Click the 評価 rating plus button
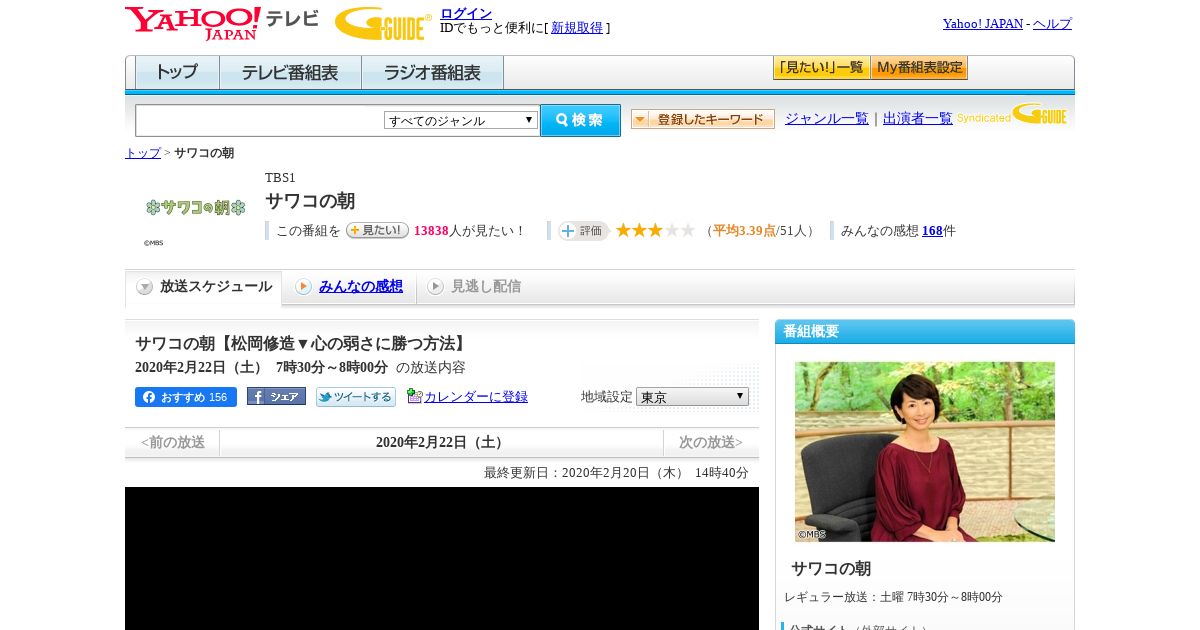Image resolution: width=1200 pixels, height=630 pixels. coord(584,231)
